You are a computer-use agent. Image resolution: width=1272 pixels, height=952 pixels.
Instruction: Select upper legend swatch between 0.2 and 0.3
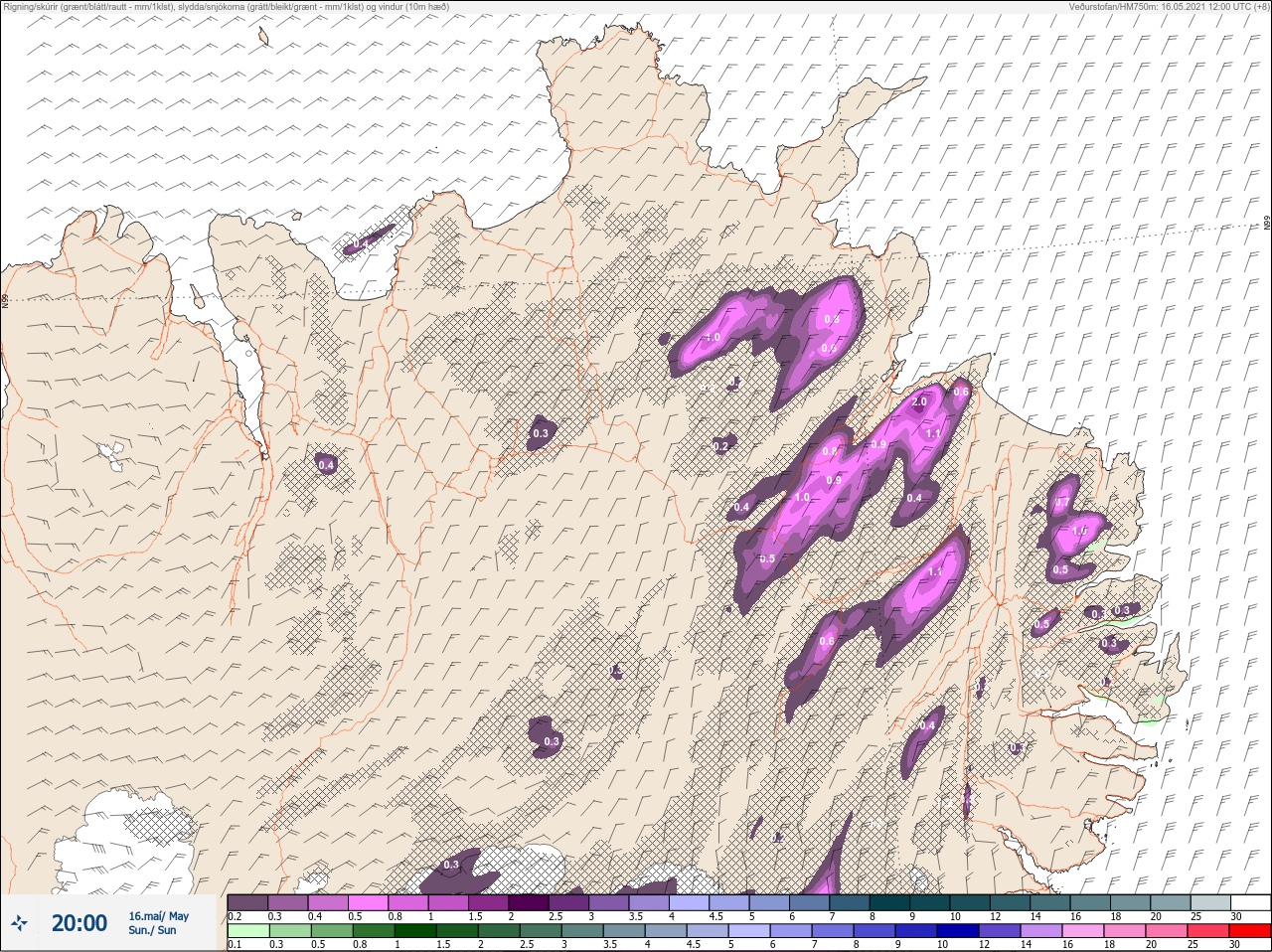pyautogui.click(x=247, y=902)
